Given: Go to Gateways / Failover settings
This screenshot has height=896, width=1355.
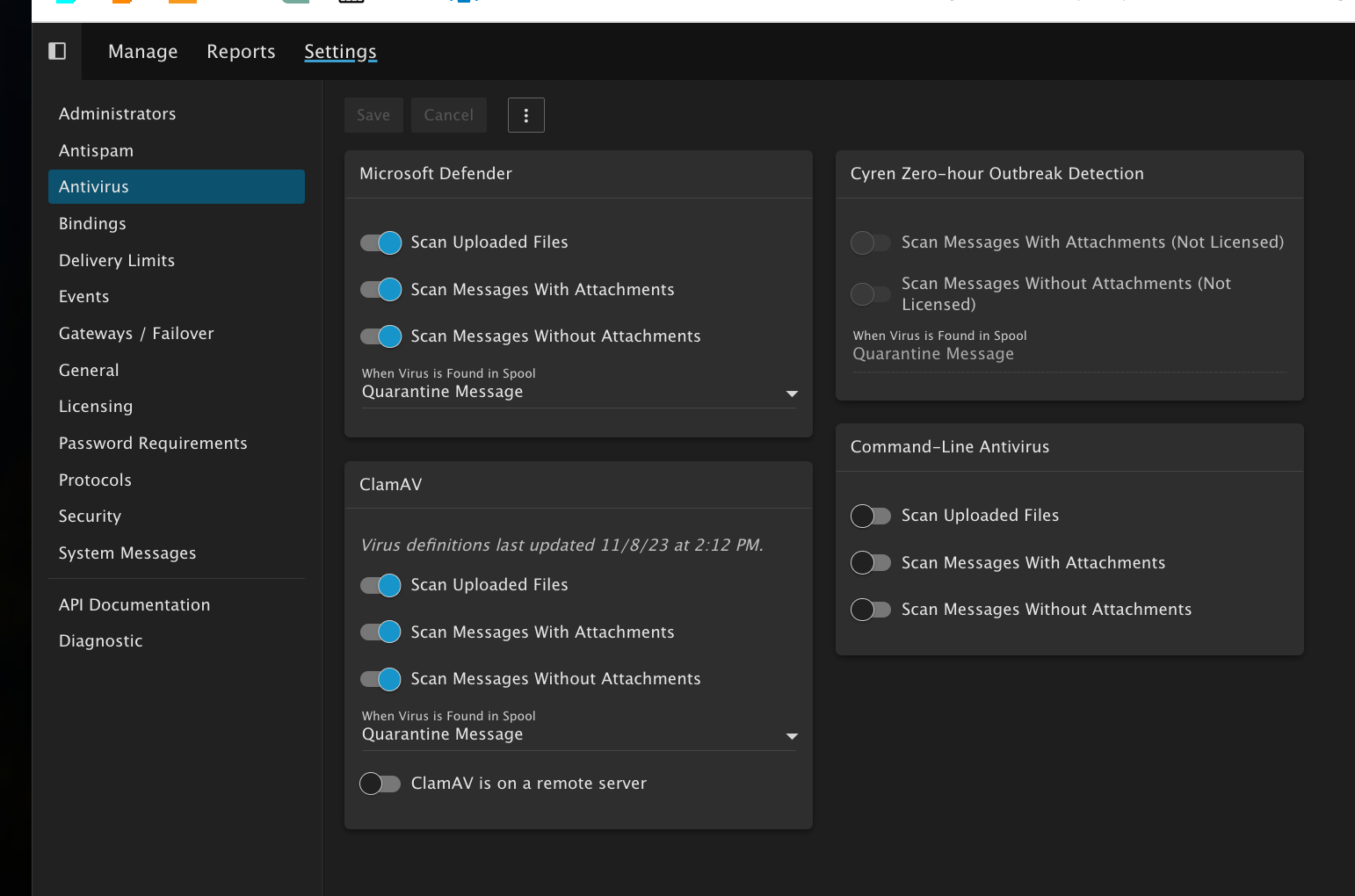Looking at the screenshot, I should click(136, 334).
